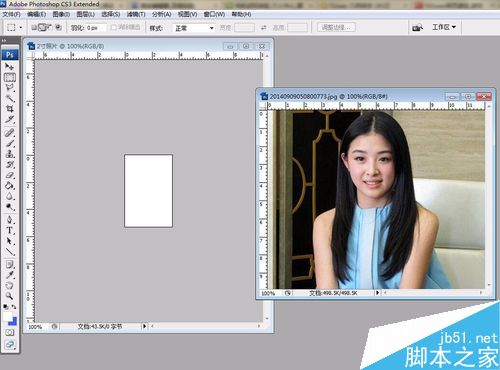Open the 滤镜(T) menu

click(136, 14)
